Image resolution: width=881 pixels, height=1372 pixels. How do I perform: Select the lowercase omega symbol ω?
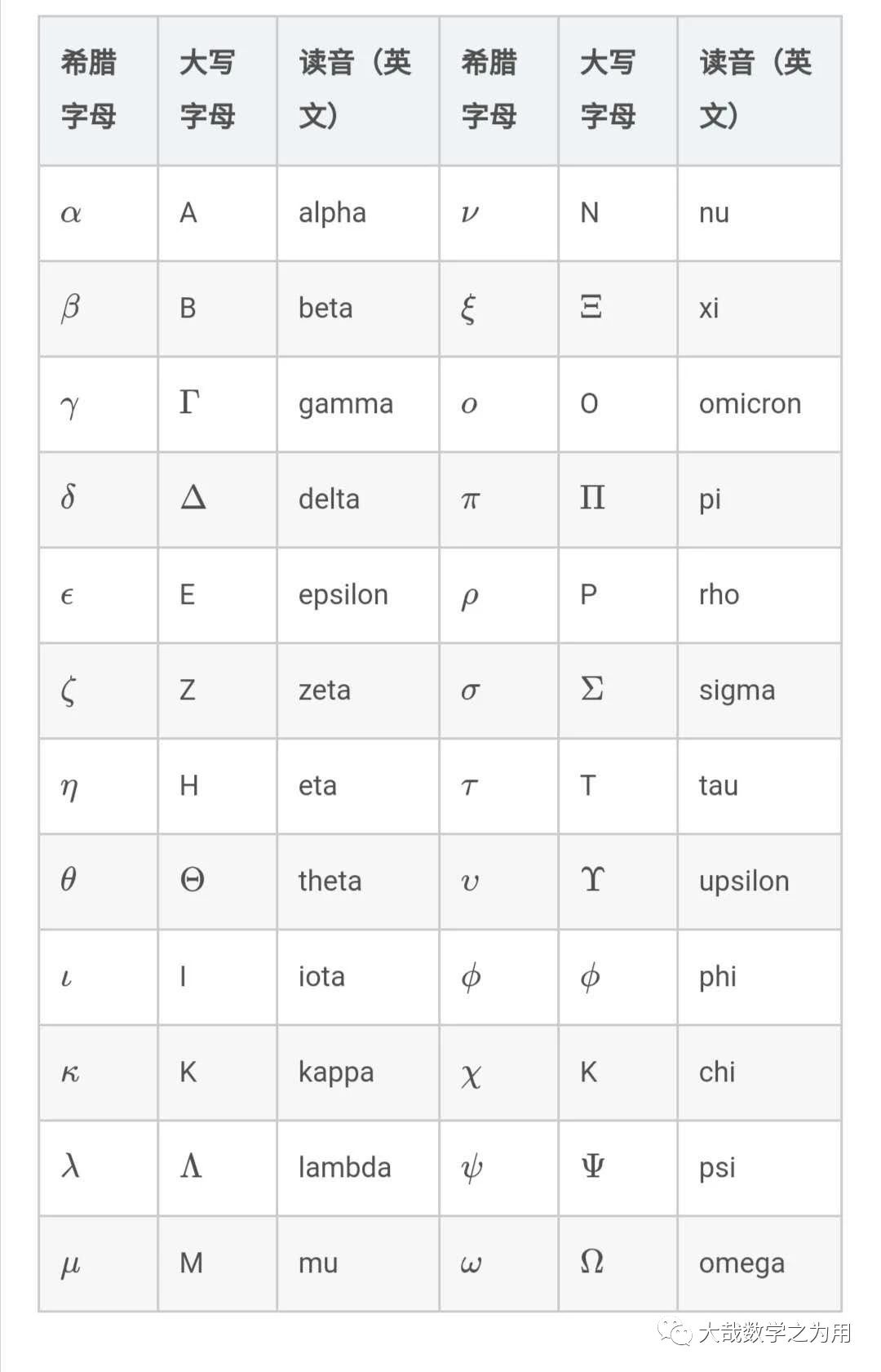[x=471, y=1264]
